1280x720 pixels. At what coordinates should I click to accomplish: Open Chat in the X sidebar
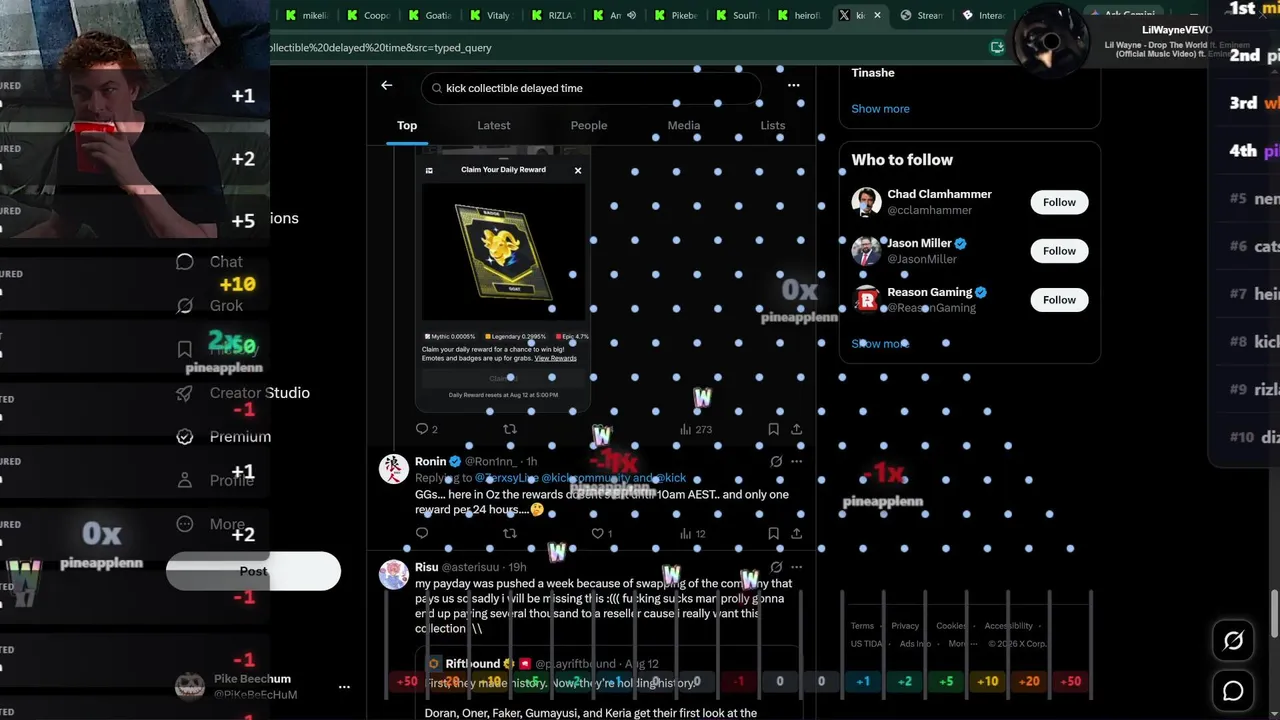pyautogui.click(x=209, y=262)
